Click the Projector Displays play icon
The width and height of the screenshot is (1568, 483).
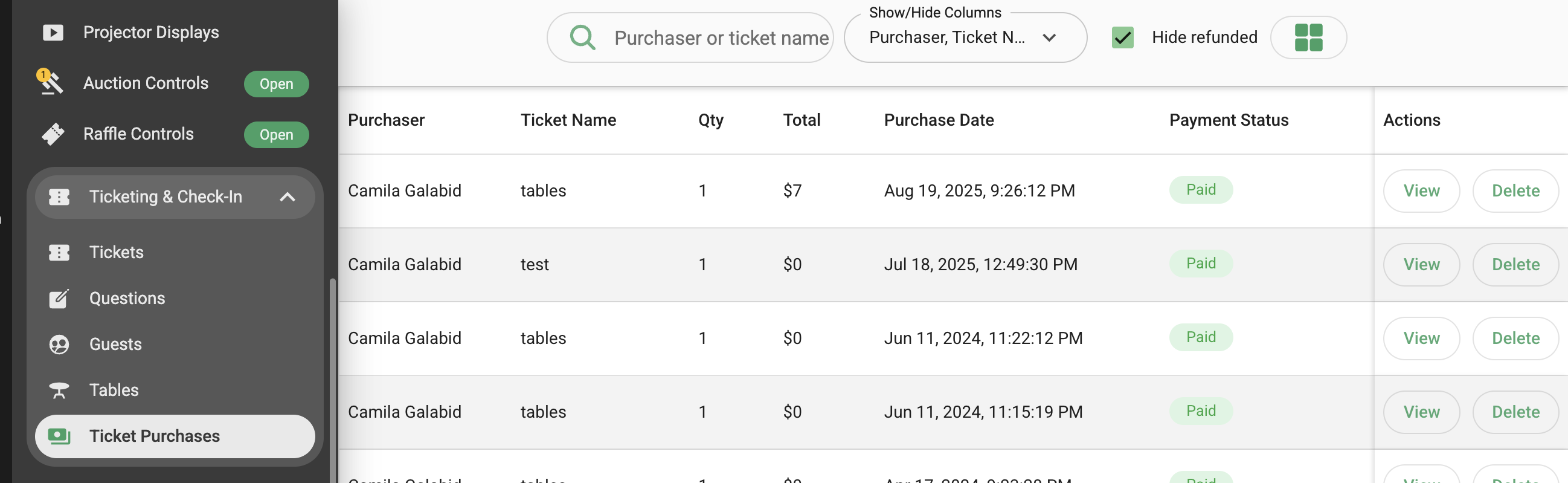pyautogui.click(x=53, y=32)
